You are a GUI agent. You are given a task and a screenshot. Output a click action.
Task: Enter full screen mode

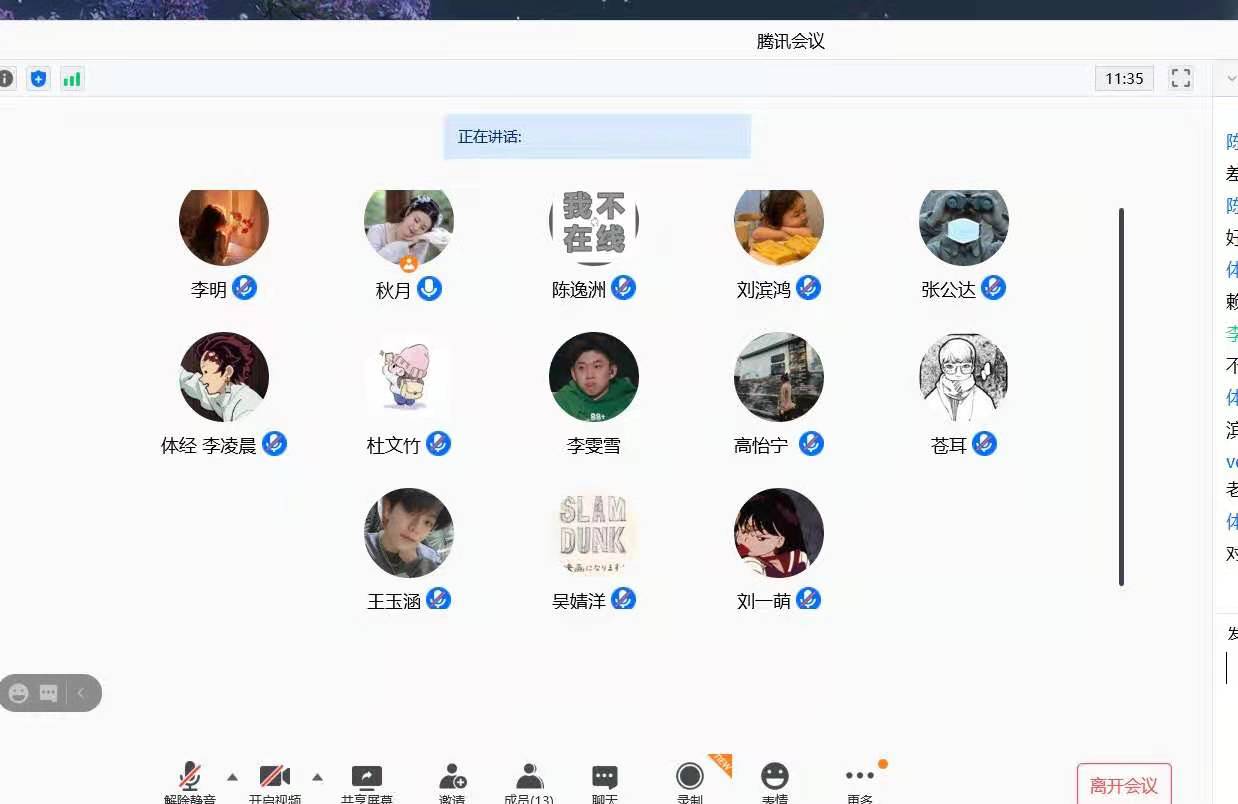click(1181, 79)
